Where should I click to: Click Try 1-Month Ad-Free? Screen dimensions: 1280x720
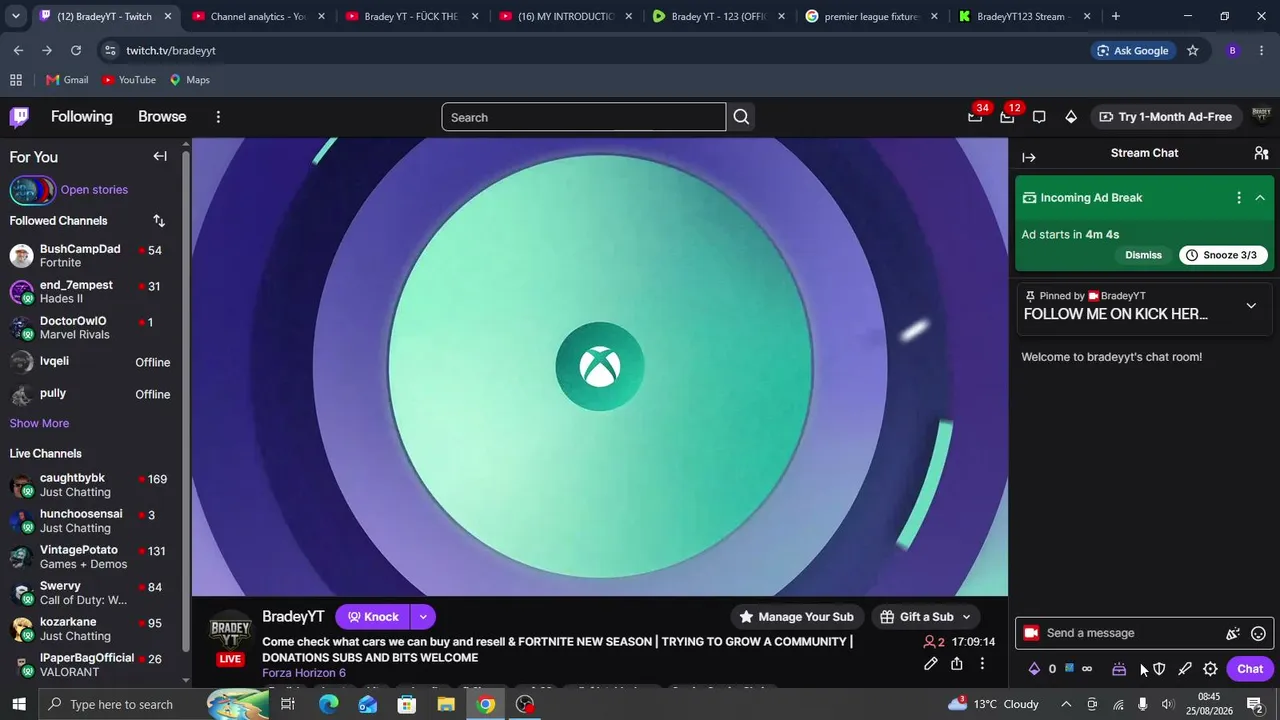tap(1166, 117)
